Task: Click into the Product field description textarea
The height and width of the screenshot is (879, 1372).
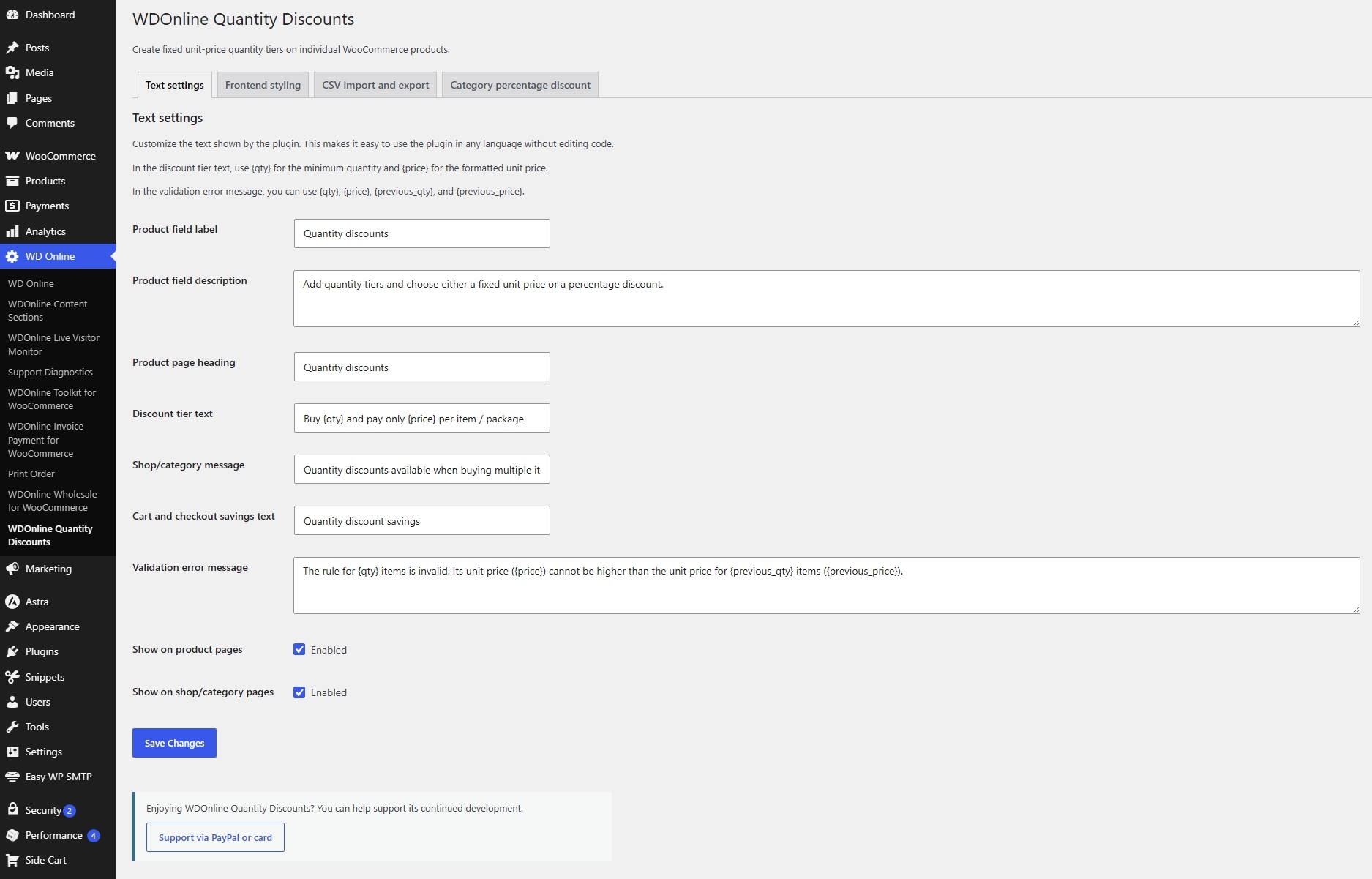Action: point(826,299)
